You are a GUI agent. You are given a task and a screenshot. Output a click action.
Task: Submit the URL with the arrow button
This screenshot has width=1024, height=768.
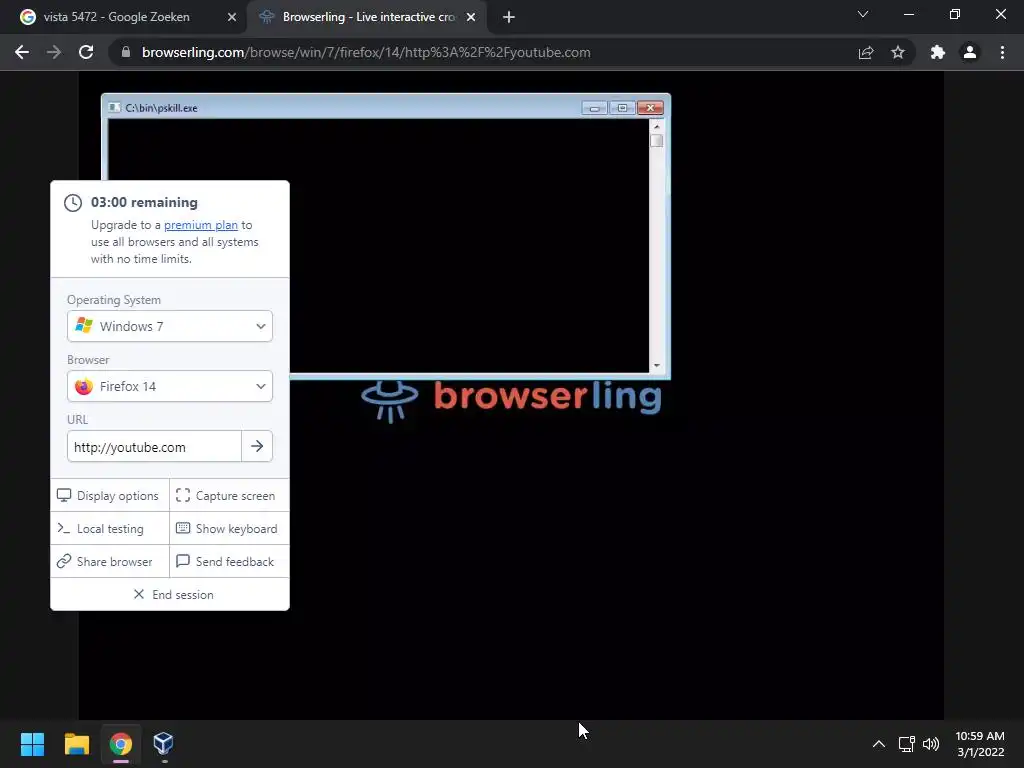click(257, 446)
